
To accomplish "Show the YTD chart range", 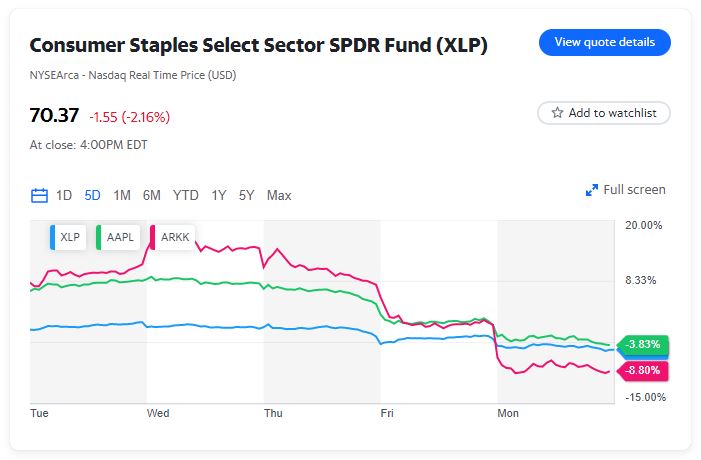I will [x=185, y=195].
